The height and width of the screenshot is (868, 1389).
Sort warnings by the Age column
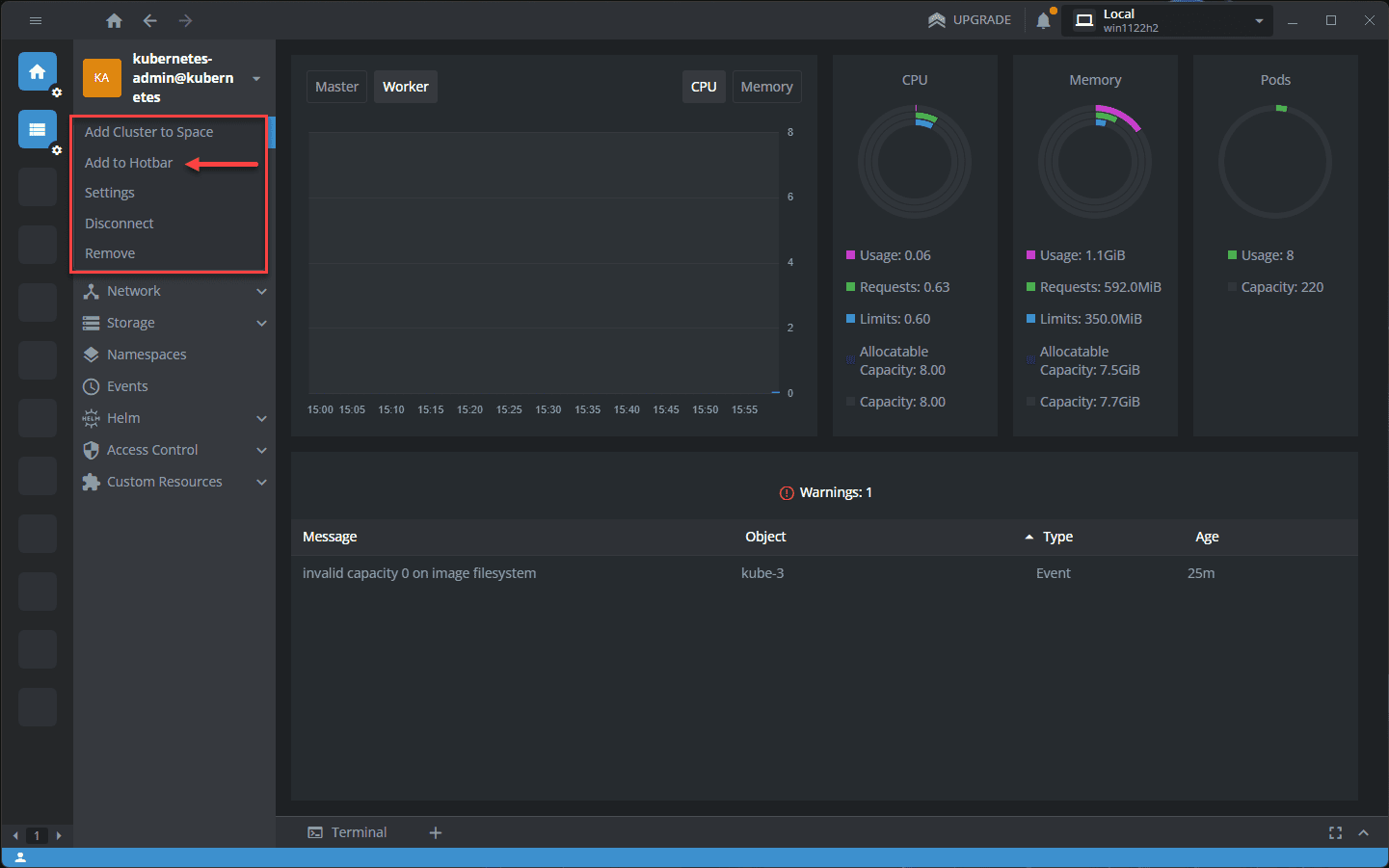coord(1207,537)
